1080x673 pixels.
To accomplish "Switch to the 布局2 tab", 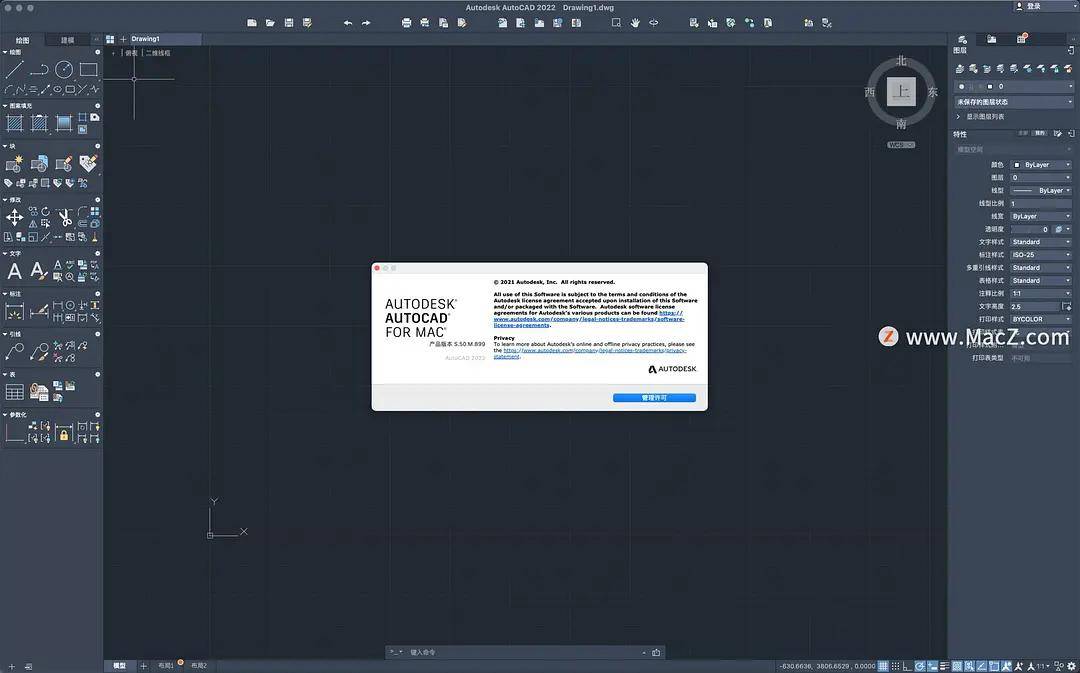I will (199, 666).
